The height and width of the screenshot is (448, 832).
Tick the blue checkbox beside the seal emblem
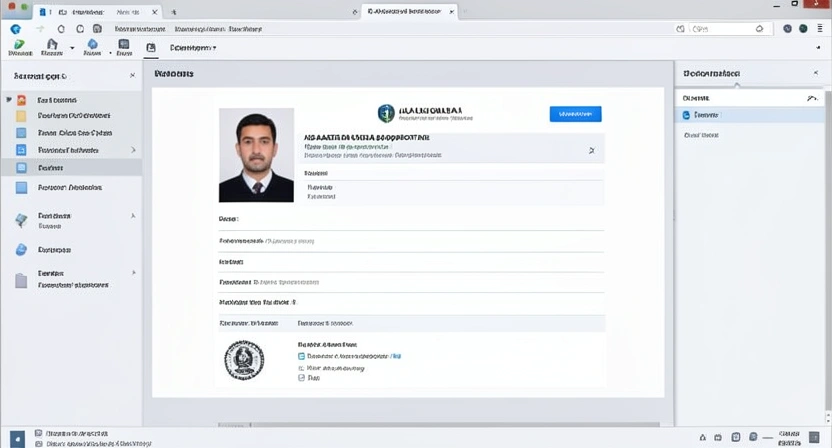[301, 355]
